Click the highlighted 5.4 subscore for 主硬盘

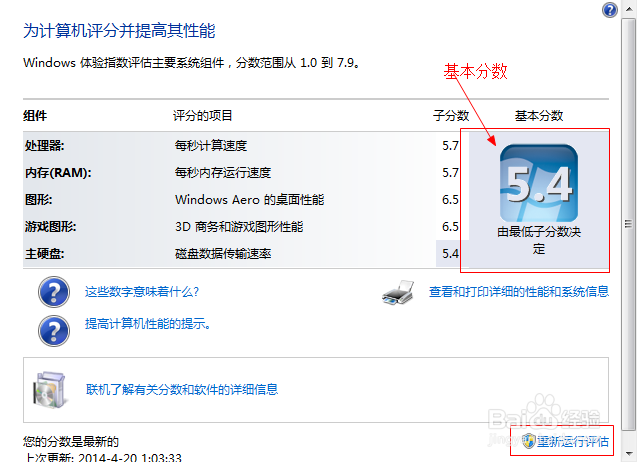450,254
